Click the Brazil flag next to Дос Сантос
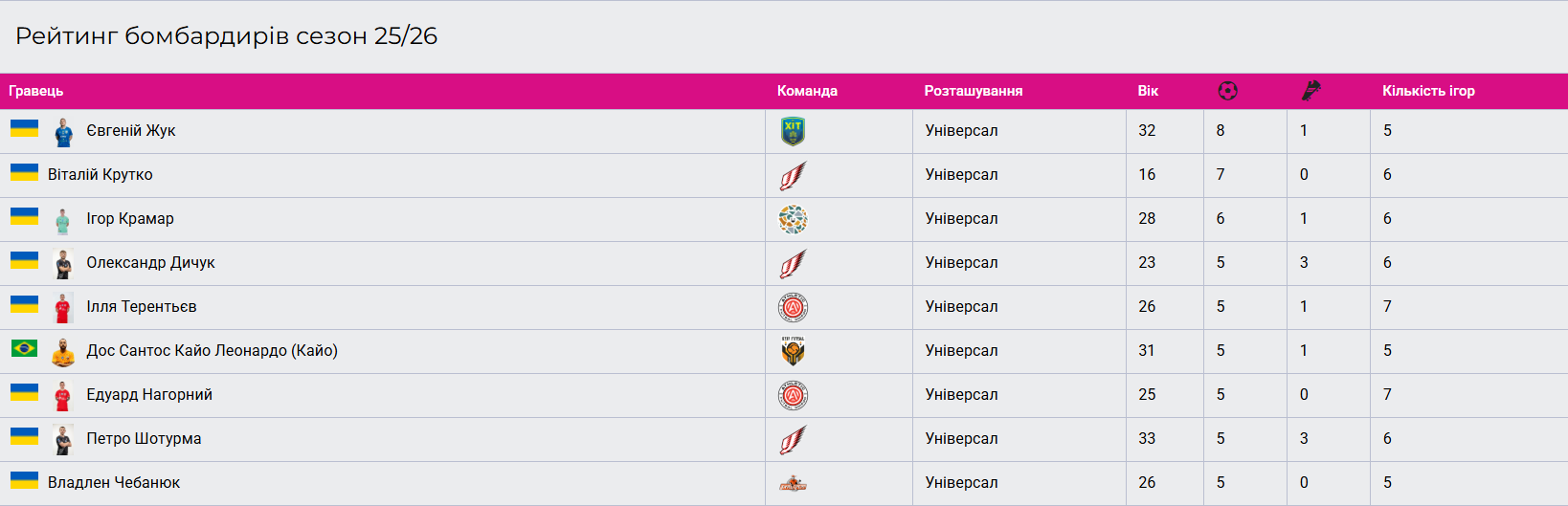 pos(24,349)
